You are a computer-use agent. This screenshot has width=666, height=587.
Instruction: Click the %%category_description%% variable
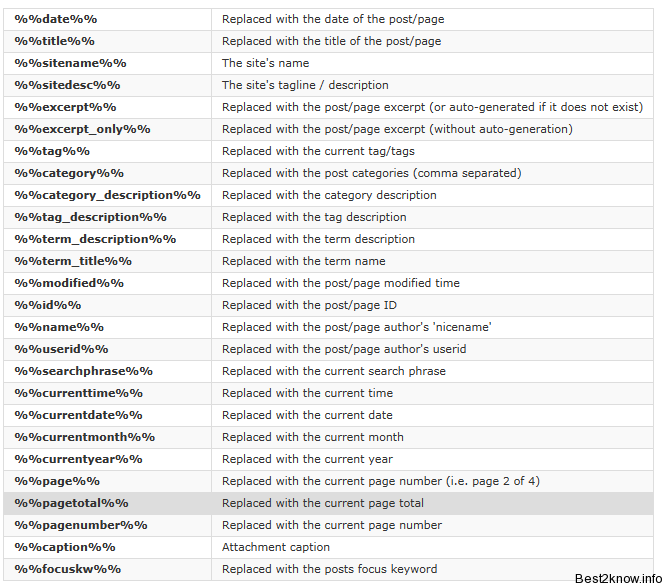(x=107, y=195)
